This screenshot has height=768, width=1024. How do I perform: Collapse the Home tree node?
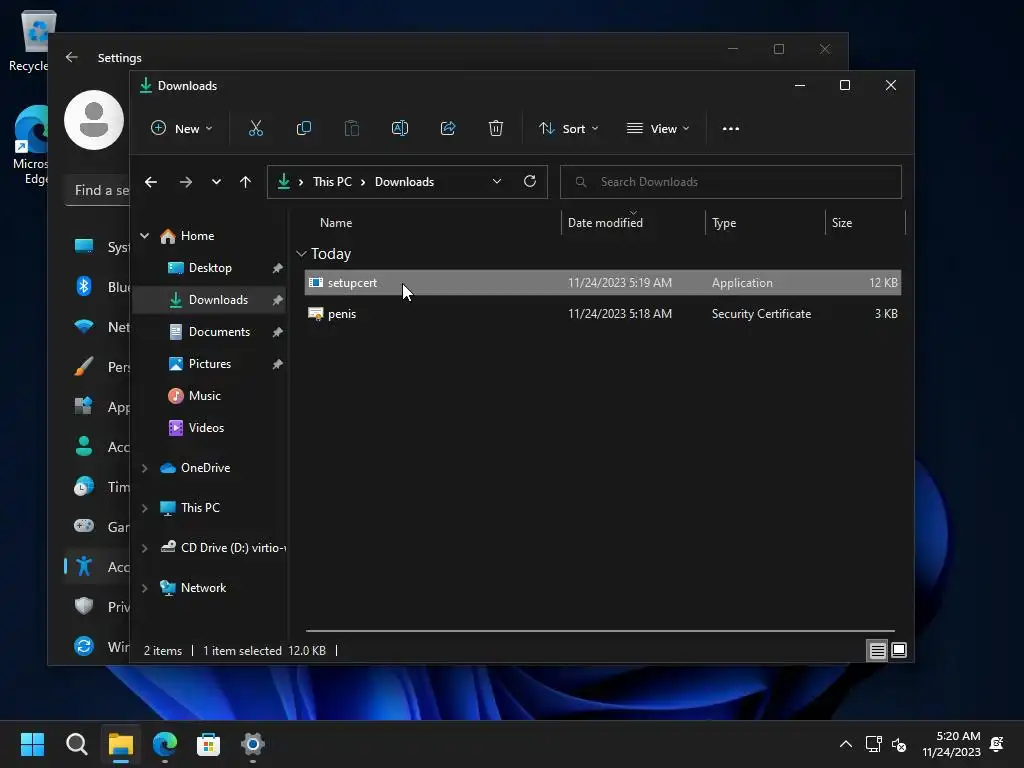pyautogui.click(x=144, y=236)
